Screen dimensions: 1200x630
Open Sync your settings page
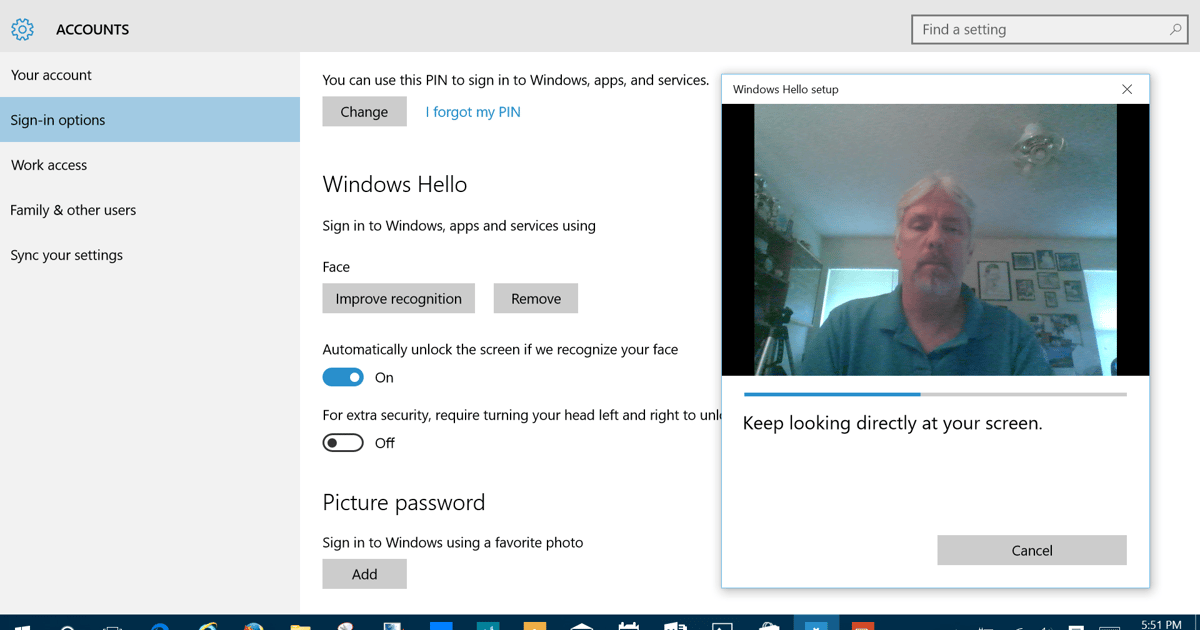pos(66,255)
